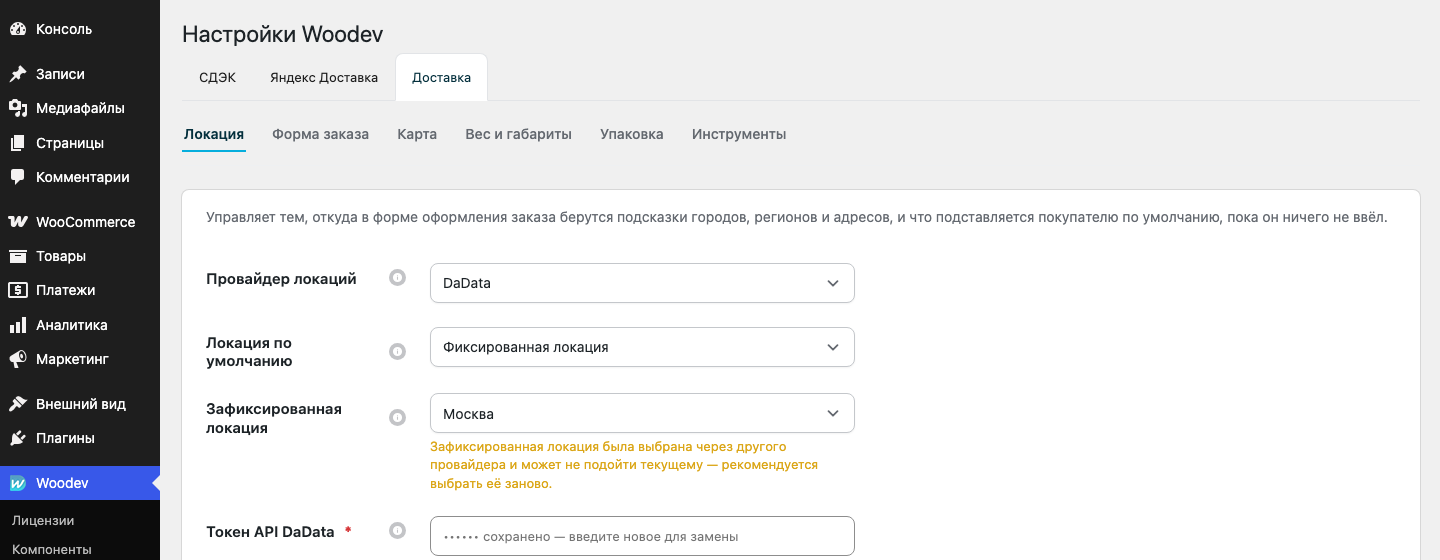
Task: Click the Записи pin icon
Action: point(18,74)
